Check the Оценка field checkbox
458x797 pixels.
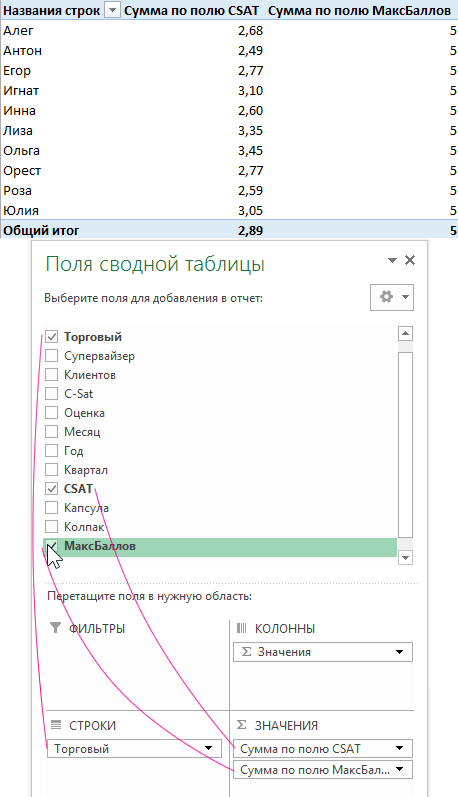[51, 413]
